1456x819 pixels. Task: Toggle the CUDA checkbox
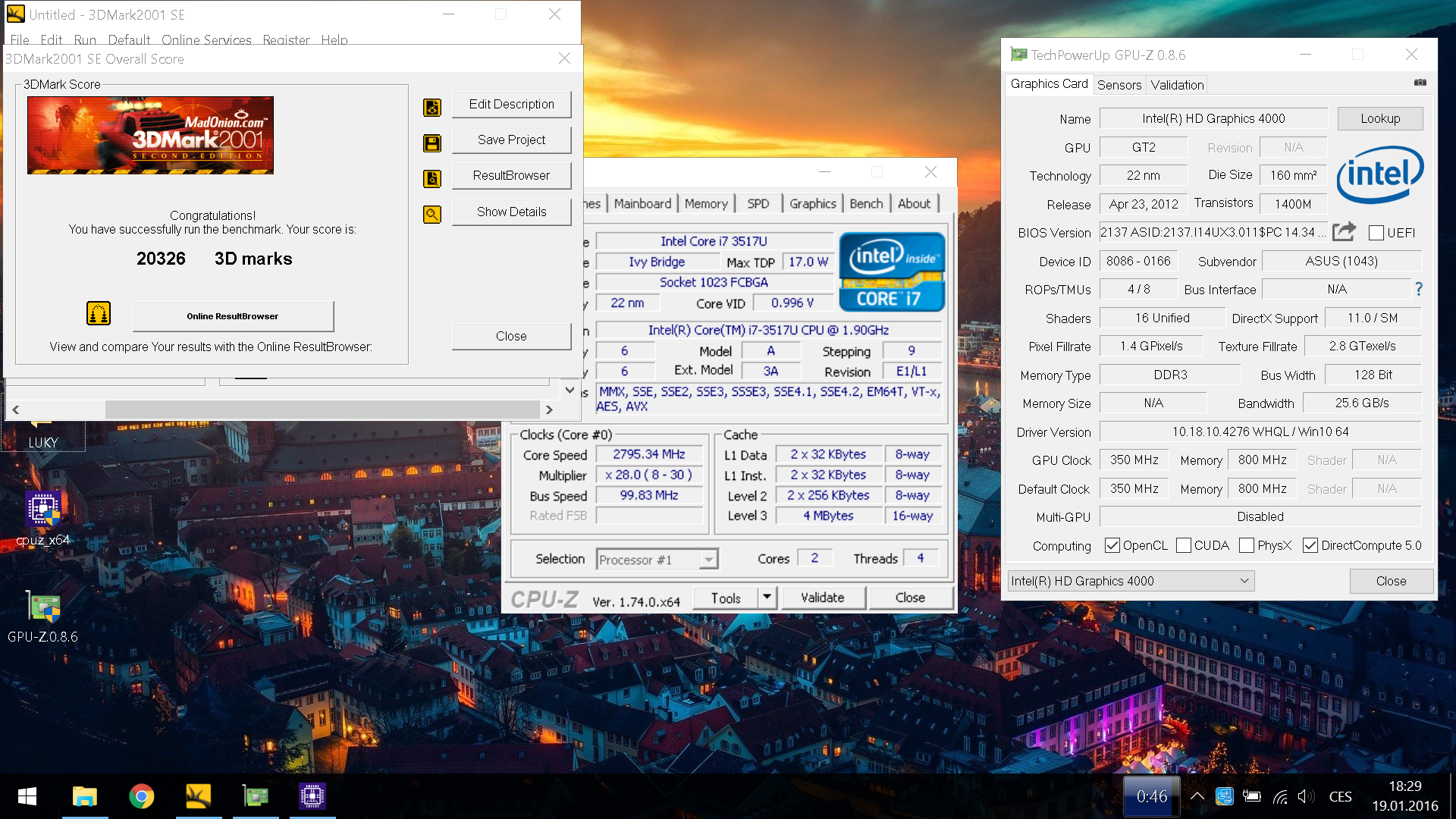click(1184, 545)
